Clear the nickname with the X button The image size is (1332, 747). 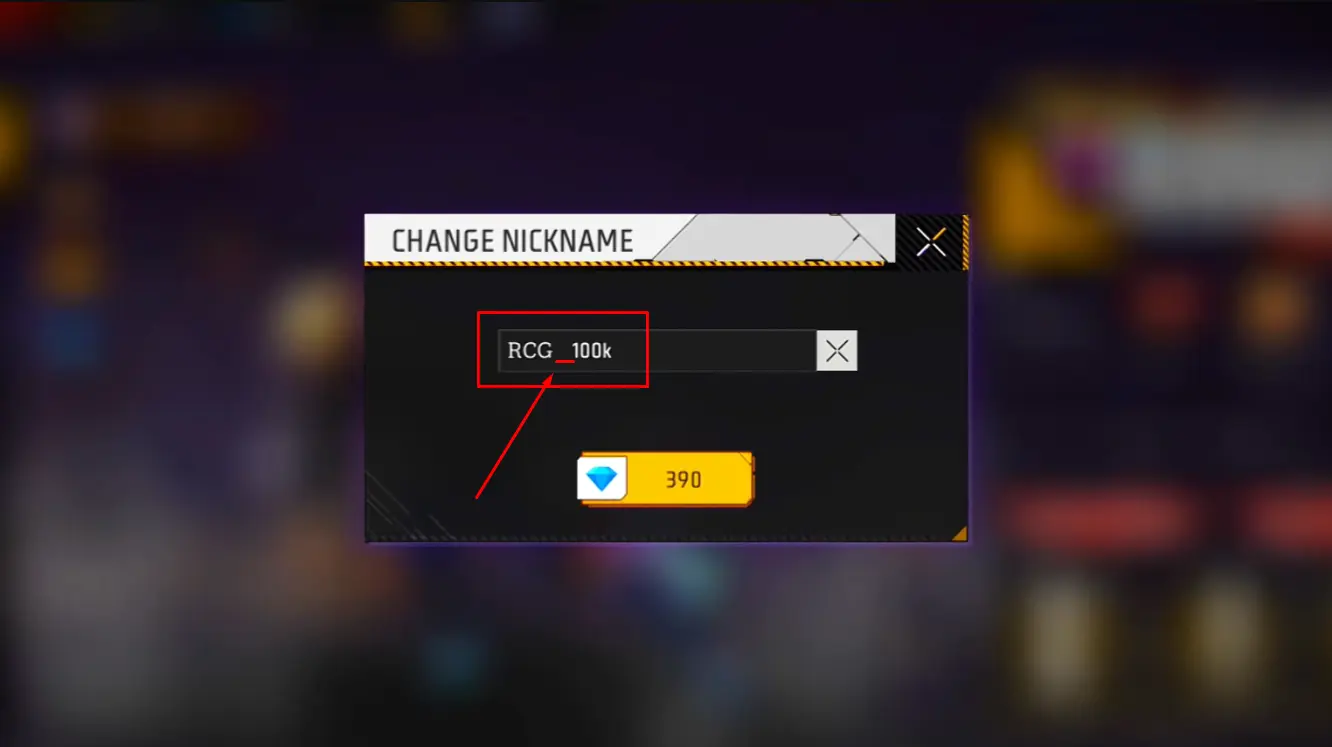(x=837, y=351)
